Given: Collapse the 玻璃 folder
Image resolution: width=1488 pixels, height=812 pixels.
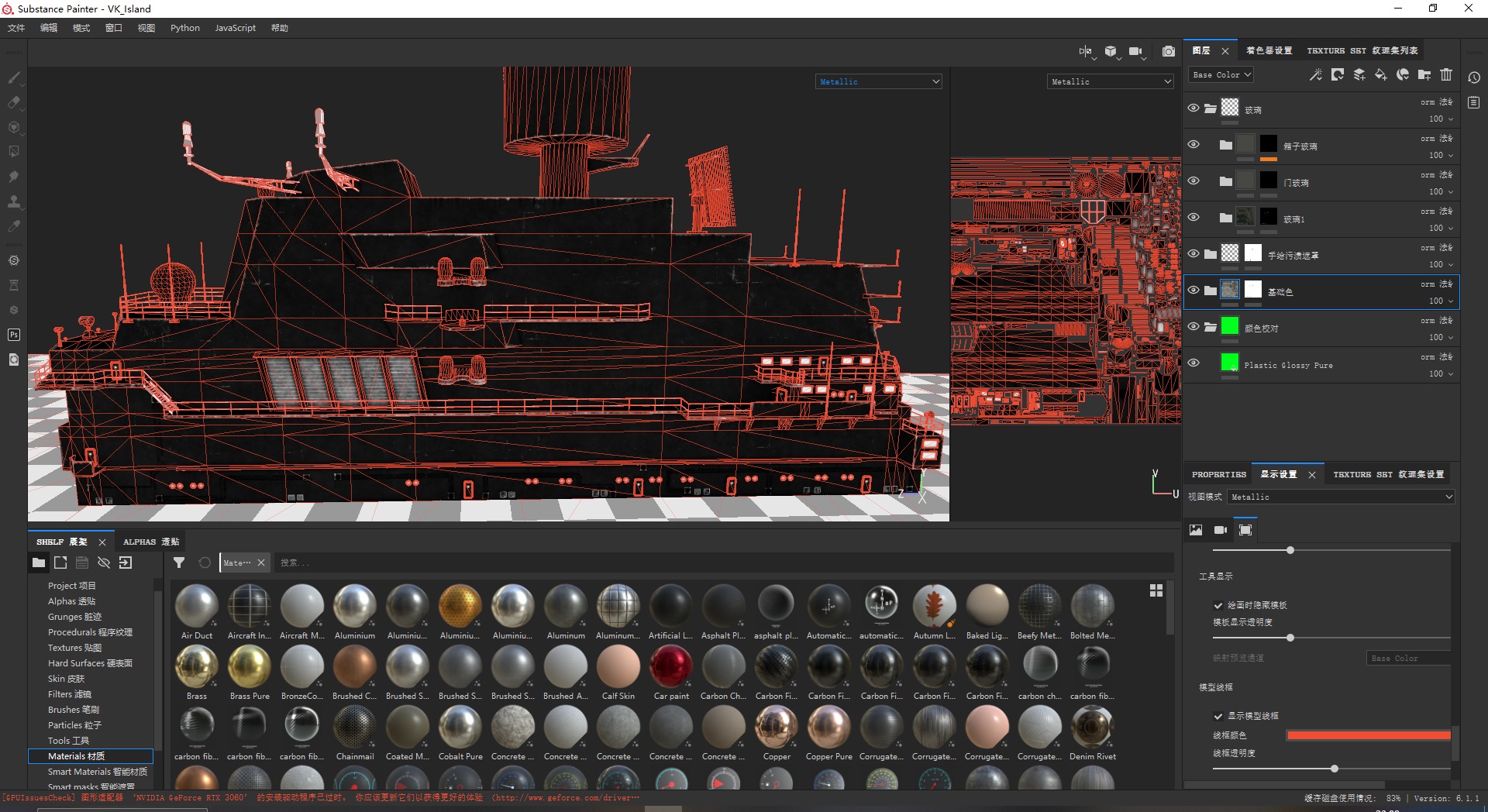Looking at the screenshot, I should click(x=1211, y=108).
